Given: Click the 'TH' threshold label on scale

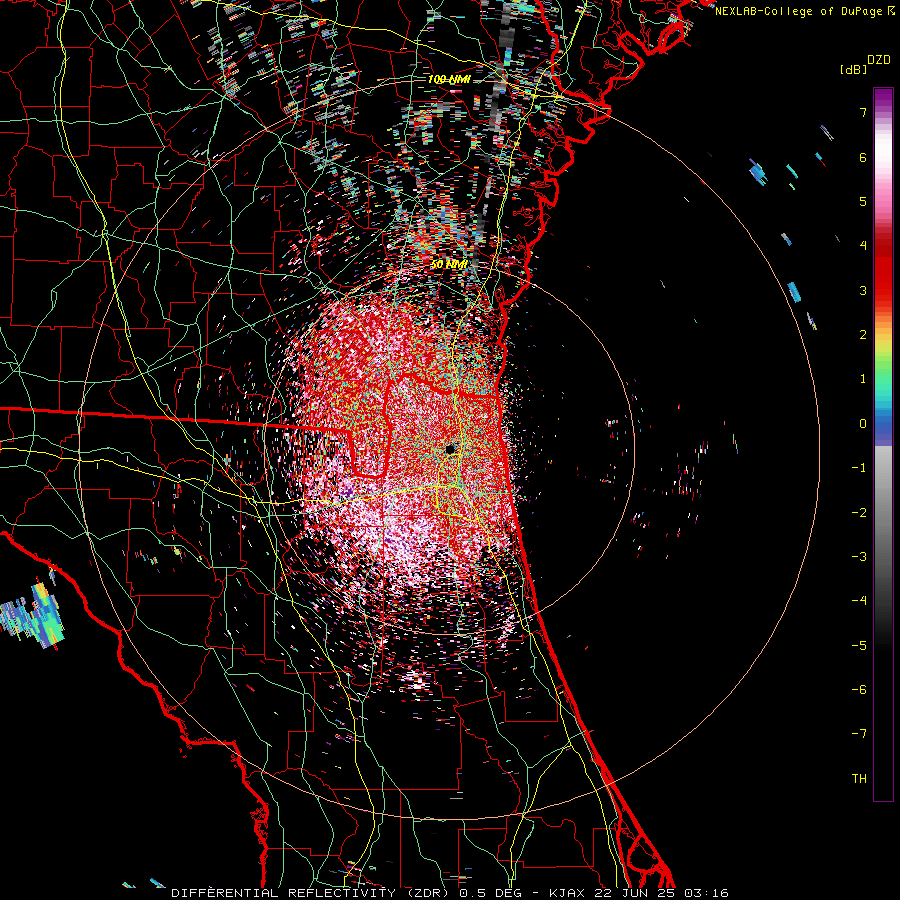Looking at the screenshot, I should click(x=859, y=779).
